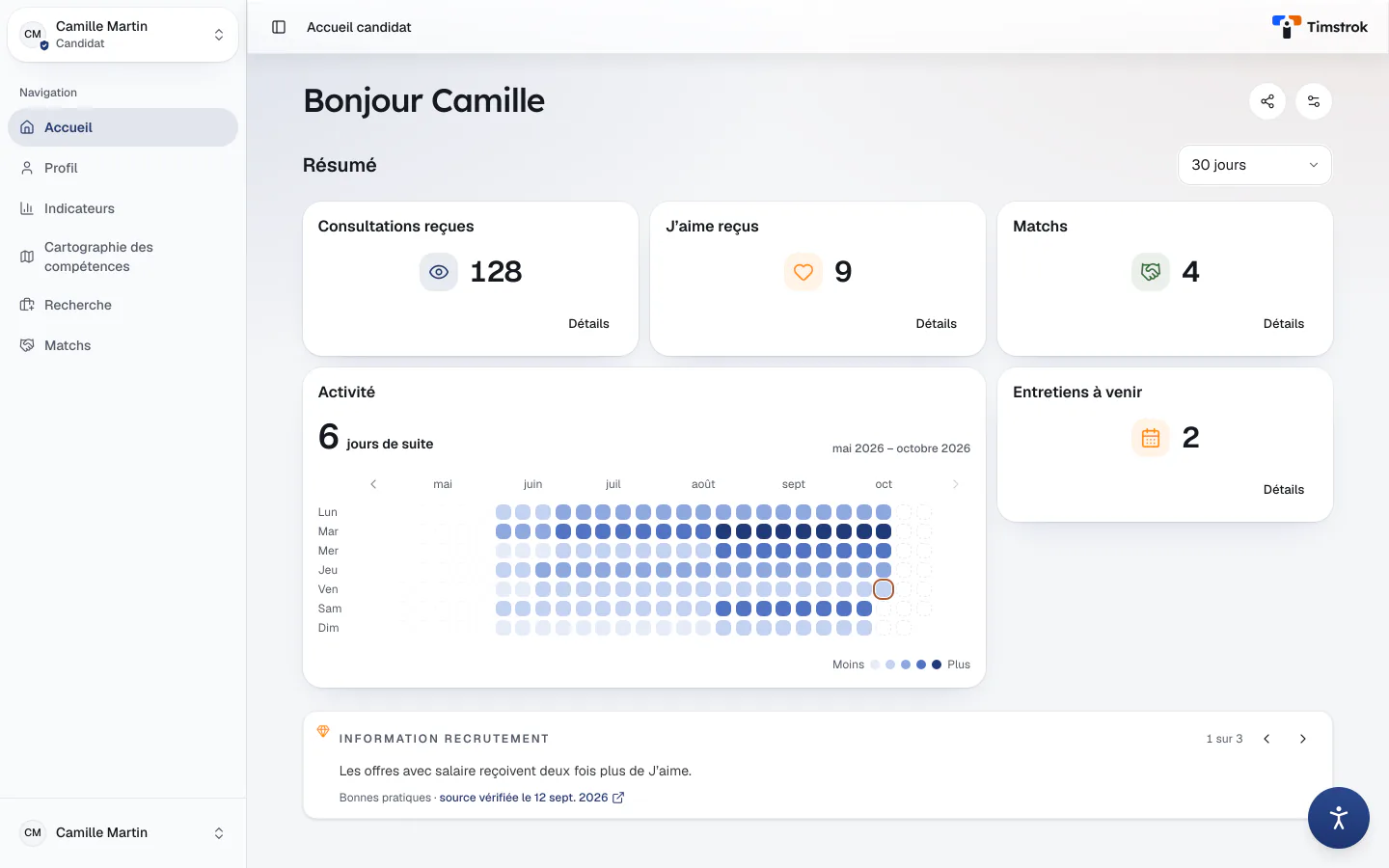
Task: Open the accessibility options button
Action: (x=1339, y=818)
